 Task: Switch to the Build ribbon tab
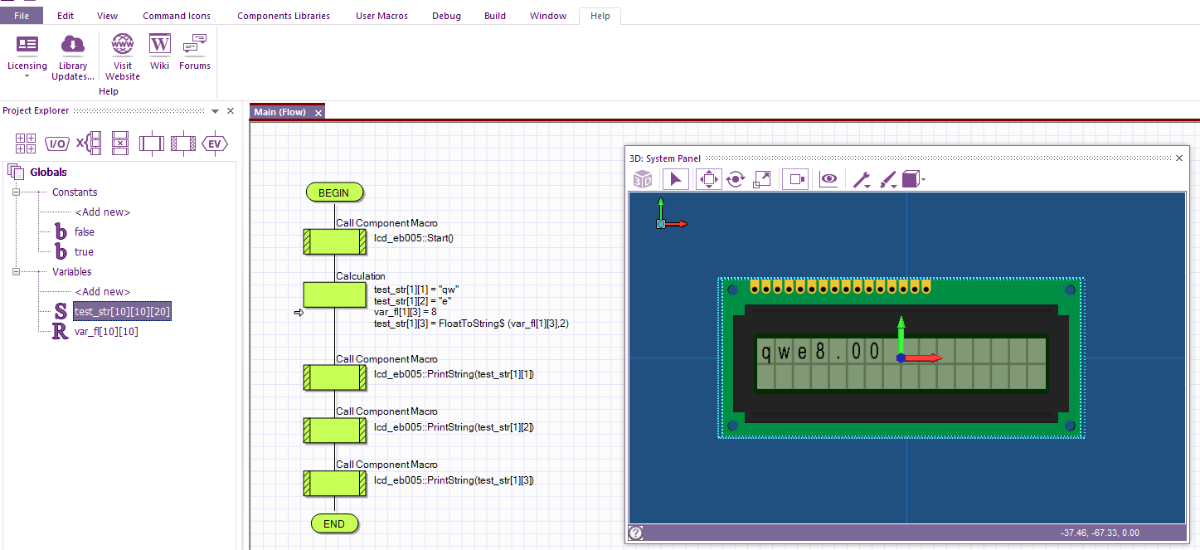click(495, 16)
